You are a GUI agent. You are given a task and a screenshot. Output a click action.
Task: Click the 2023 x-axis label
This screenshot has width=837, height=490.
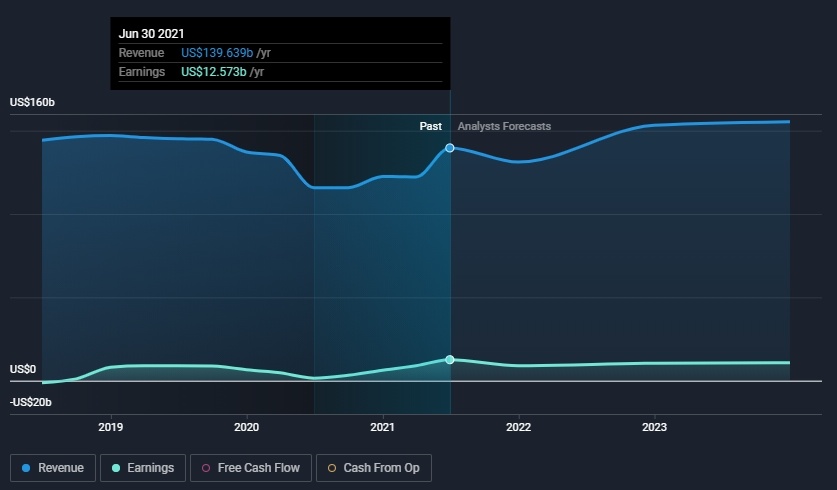click(x=654, y=425)
